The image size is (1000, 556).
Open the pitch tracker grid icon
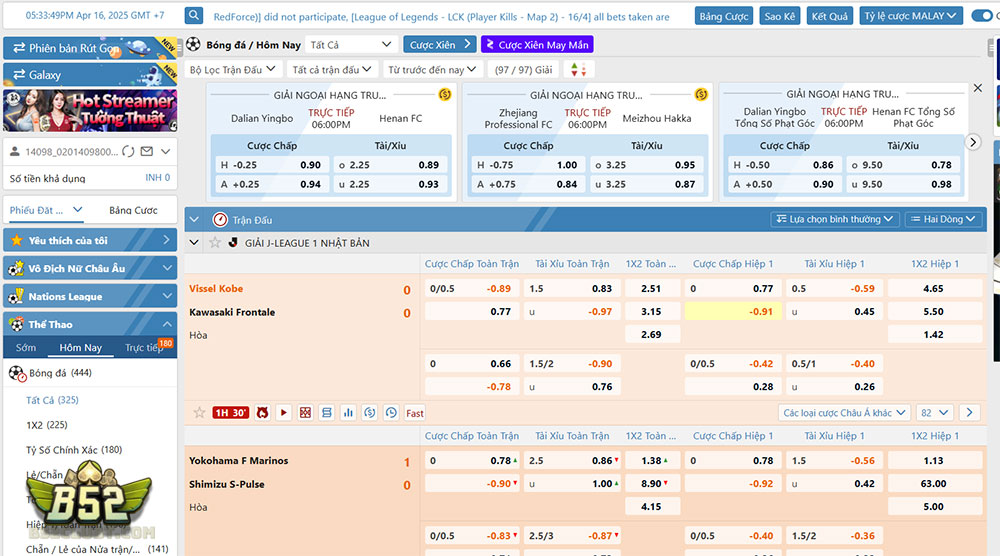tap(305, 413)
